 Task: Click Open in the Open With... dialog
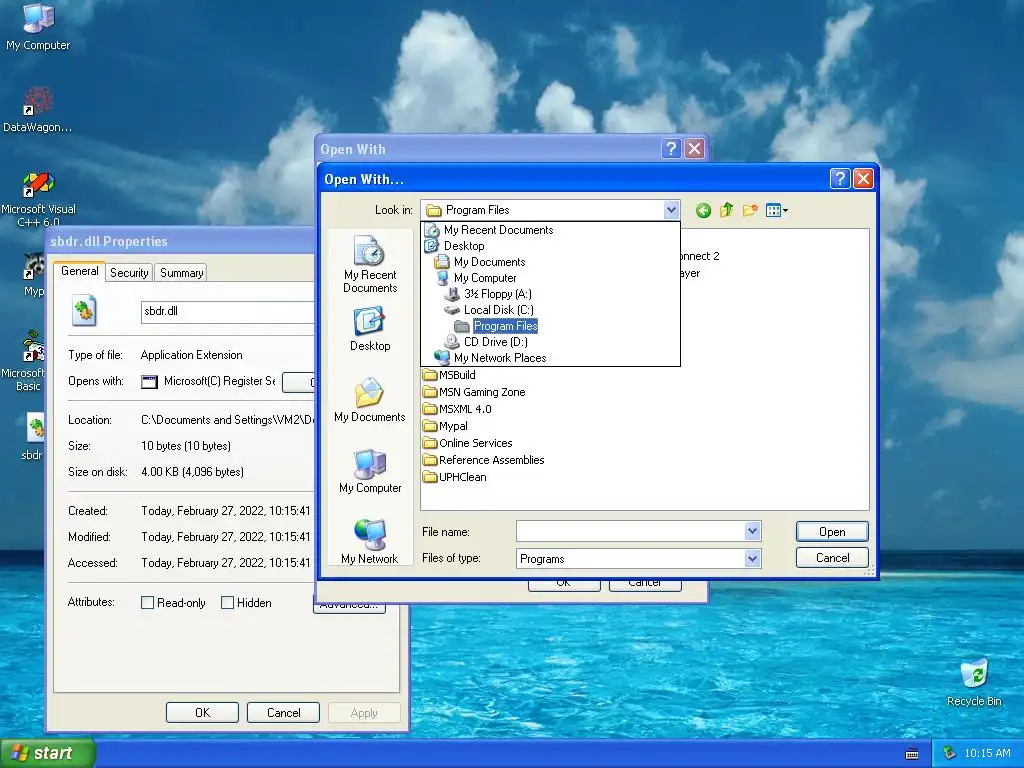[832, 532]
